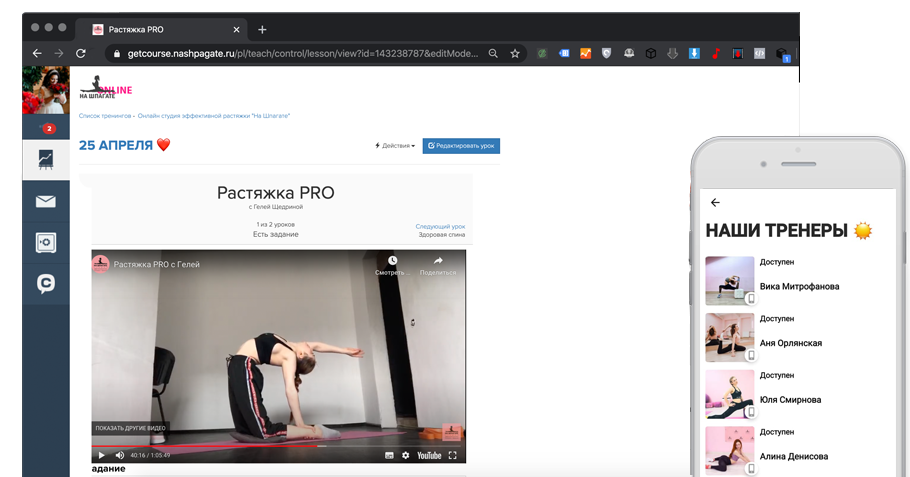The width and height of the screenshot is (910, 477).
Task: Open the Онлайн студия эффективной растяжки breadcrumb
Action: 214,116
